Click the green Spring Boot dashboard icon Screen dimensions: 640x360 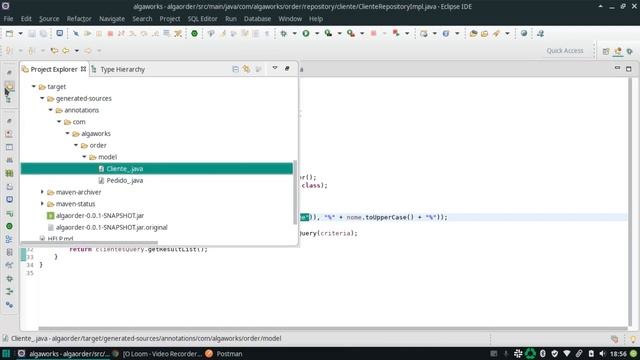pyautogui.click(x=194, y=33)
